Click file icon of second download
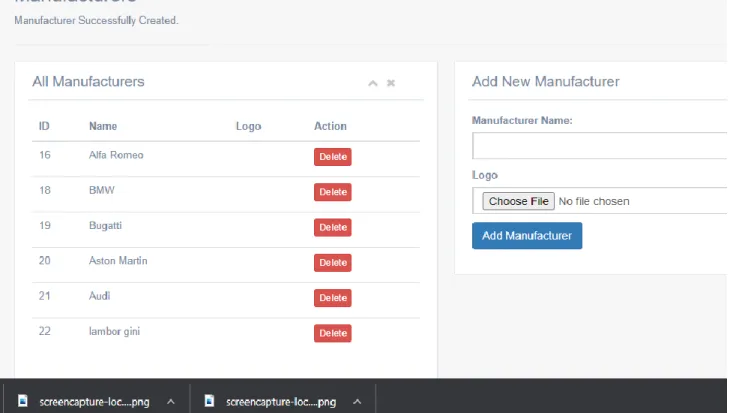The height and width of the screenshot is (413, 730). coord(209,401)
